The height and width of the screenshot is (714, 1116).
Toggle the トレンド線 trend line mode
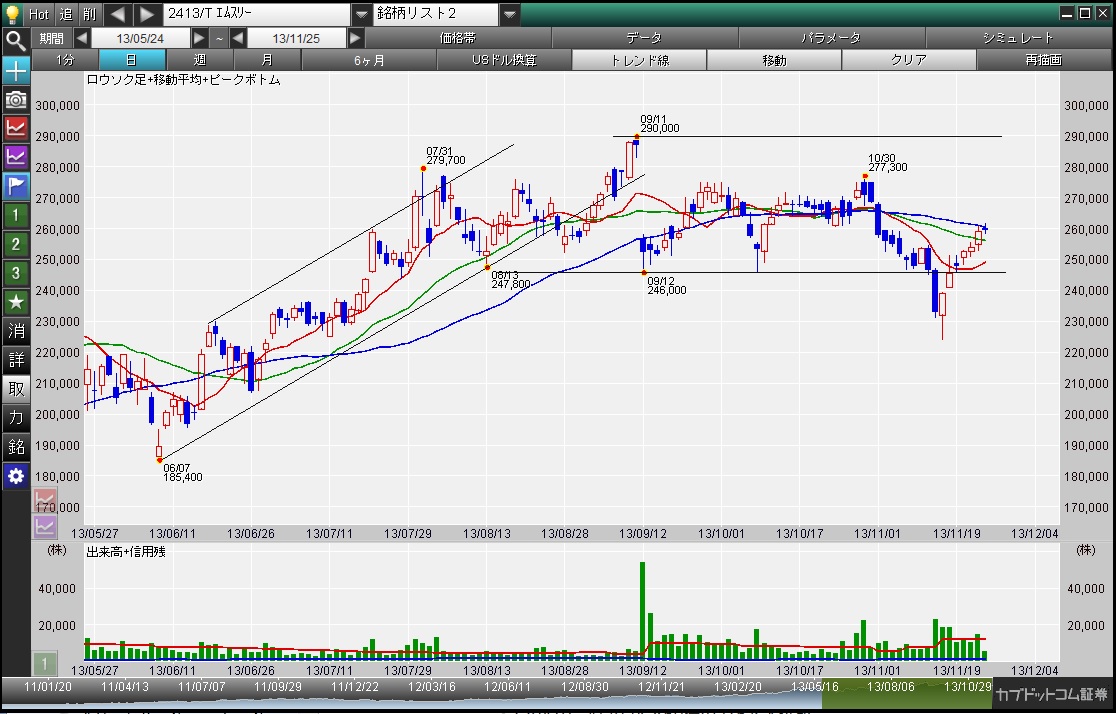point(638,60)
